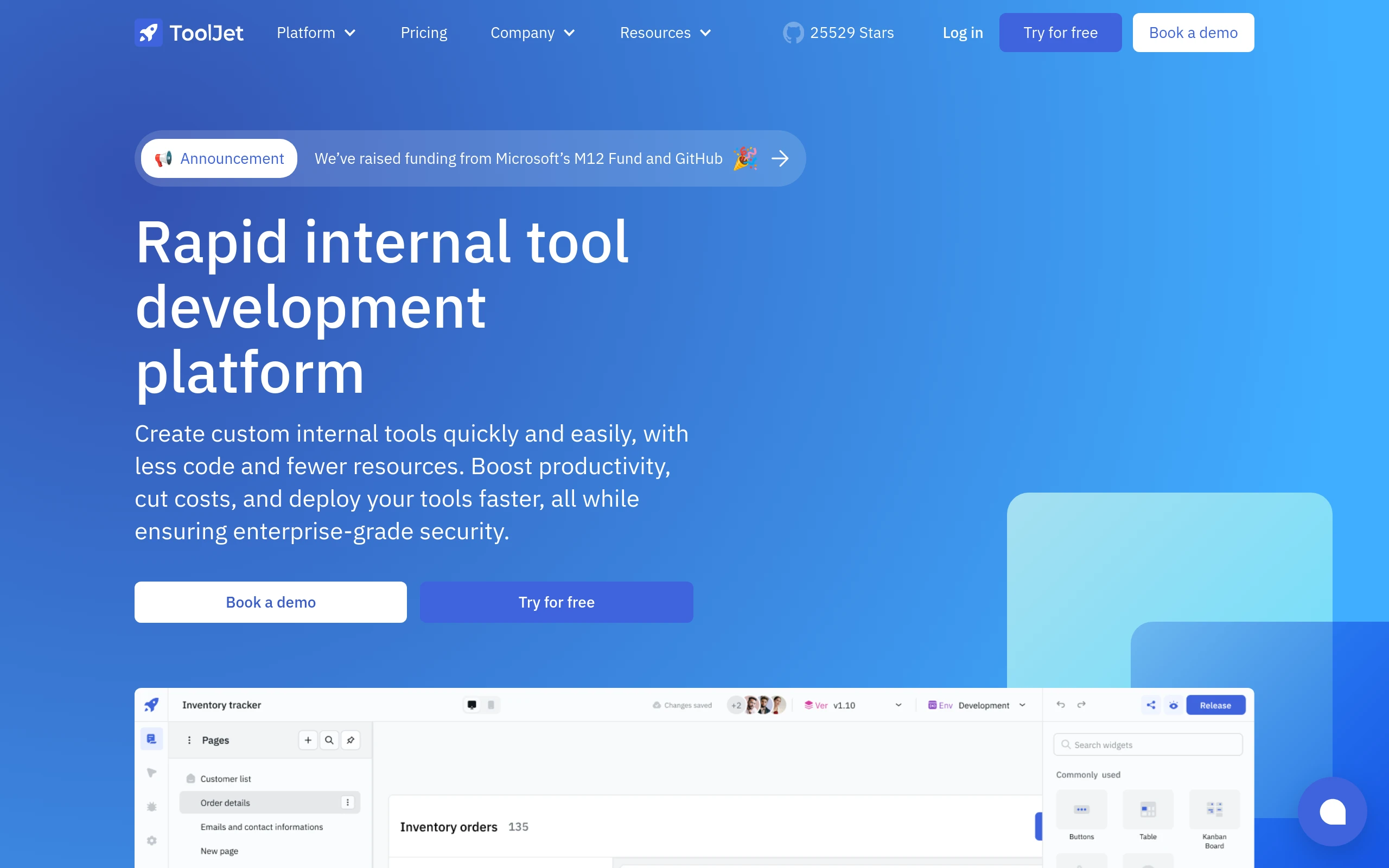The width and height of the screenshot is (1389, 868).
Task: Expand the Platform dropdown menu
Action: pos(316,33)
